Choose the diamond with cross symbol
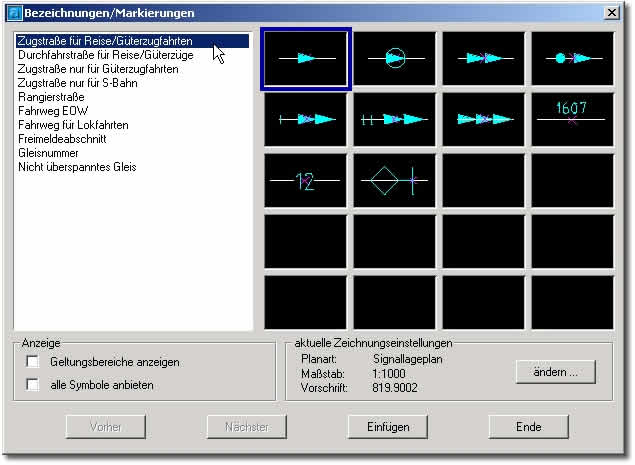The height and width of the screenshot is (465, 635). click(x=394, y=181)
